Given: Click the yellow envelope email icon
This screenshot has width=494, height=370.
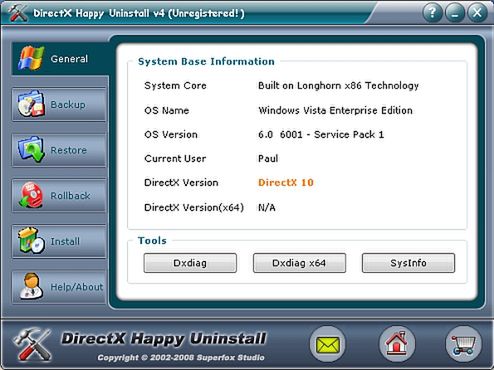Looking at the screenshot, I should coord(328,344).
